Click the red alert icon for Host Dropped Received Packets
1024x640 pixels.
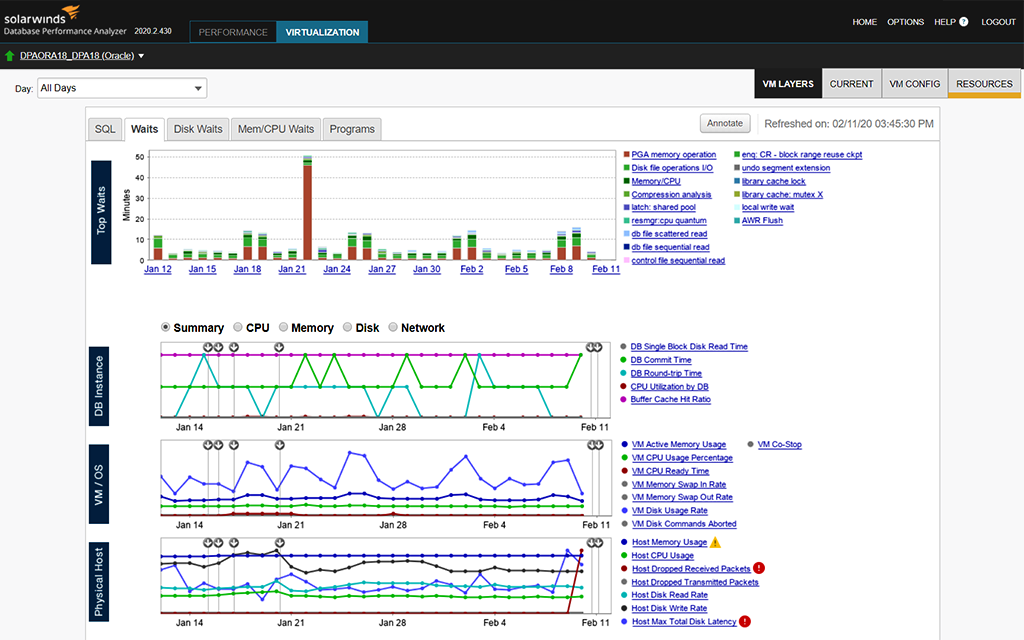pos(759,568)
